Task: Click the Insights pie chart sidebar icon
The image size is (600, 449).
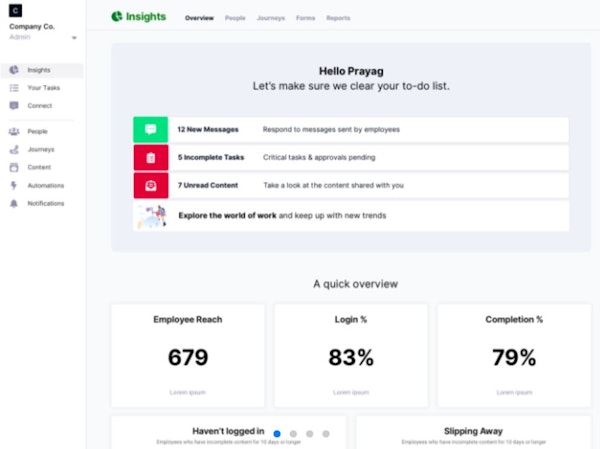Action: [14, 70]
